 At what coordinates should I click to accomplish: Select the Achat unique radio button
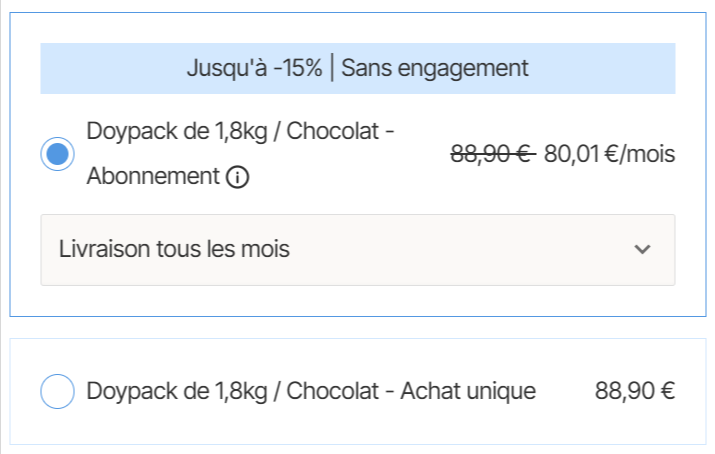pos(58,391)
